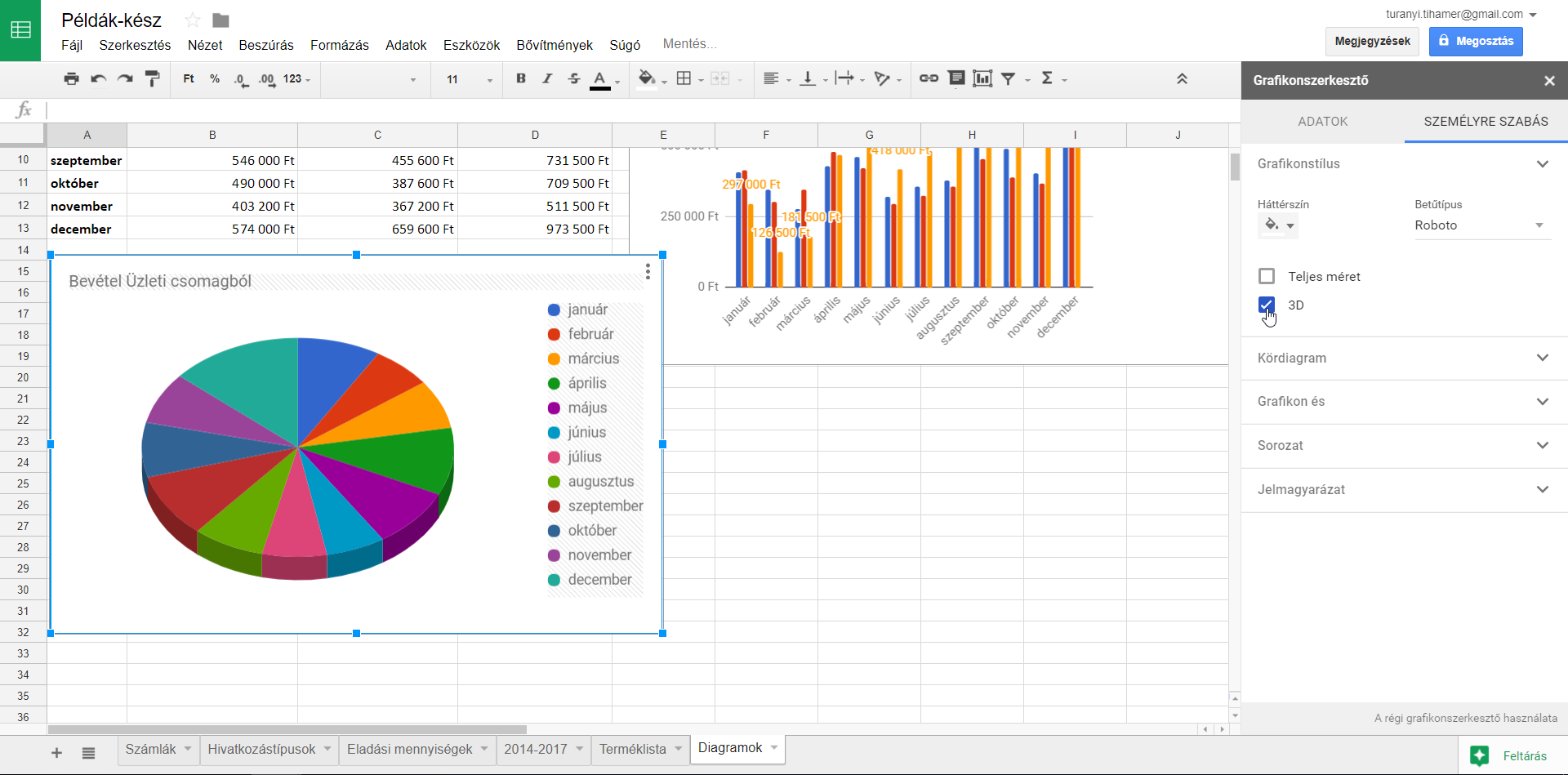Open cell borders tool

pos(684,78)
